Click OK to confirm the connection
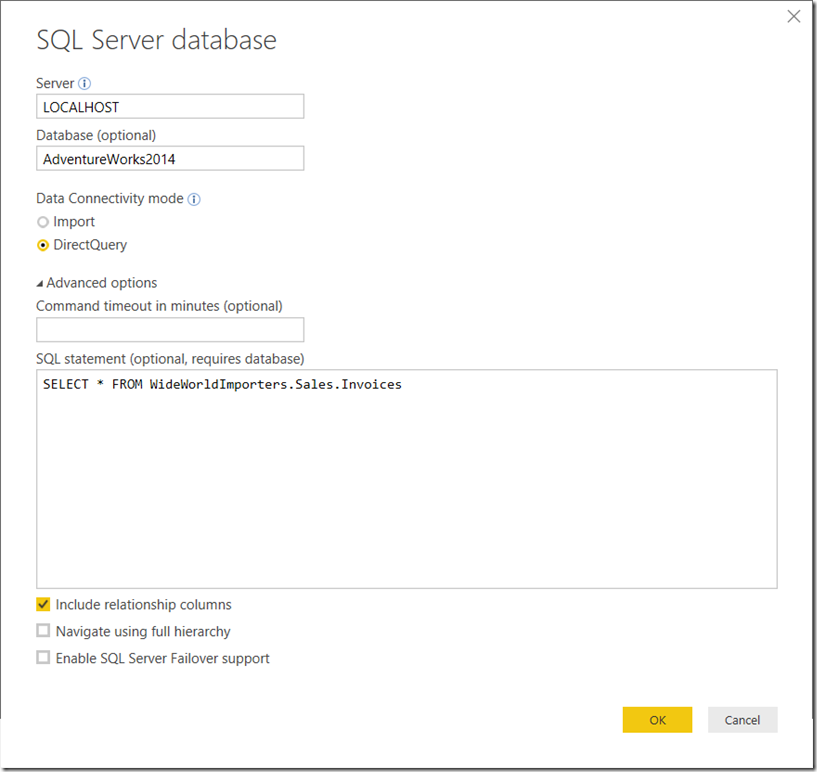 pyautogui.click(x=657, y=720)
